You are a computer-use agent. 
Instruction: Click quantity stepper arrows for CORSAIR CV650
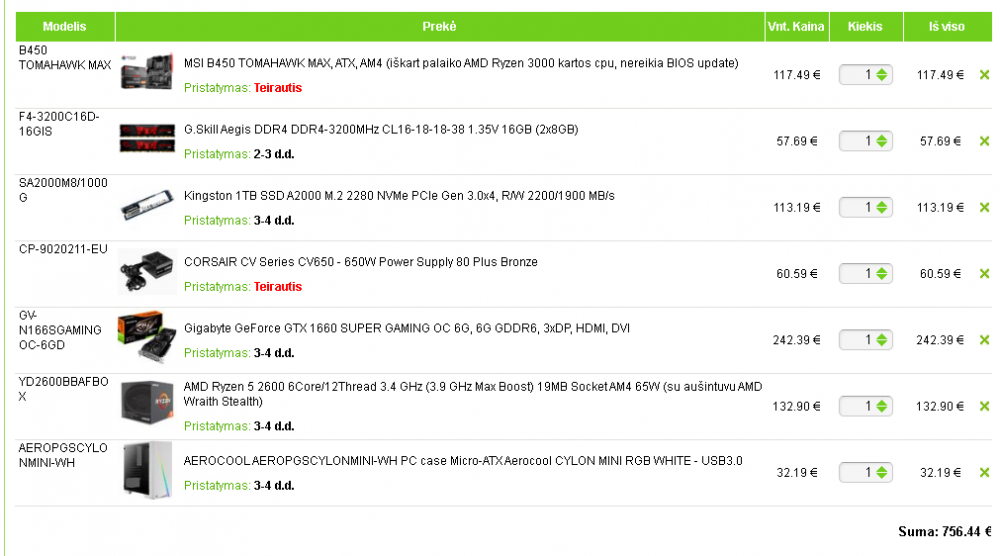click(x=882, y=274)
